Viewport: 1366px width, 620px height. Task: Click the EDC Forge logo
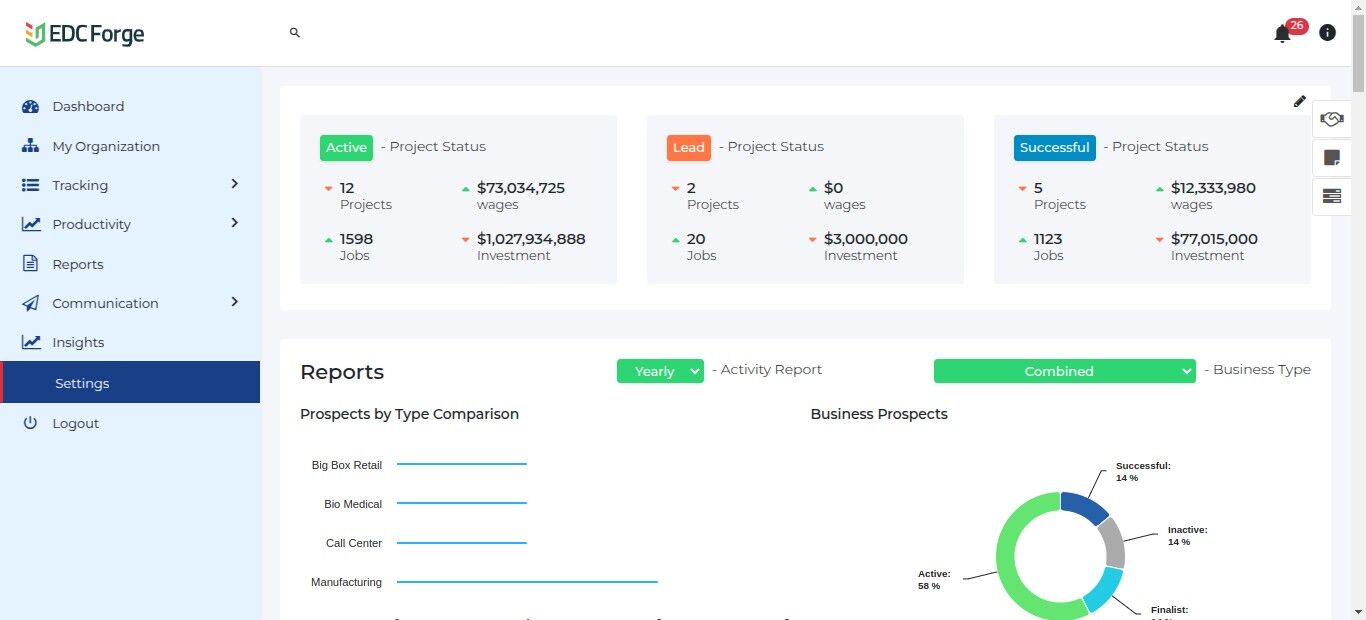pyautogui.click(x=85, y=34)
